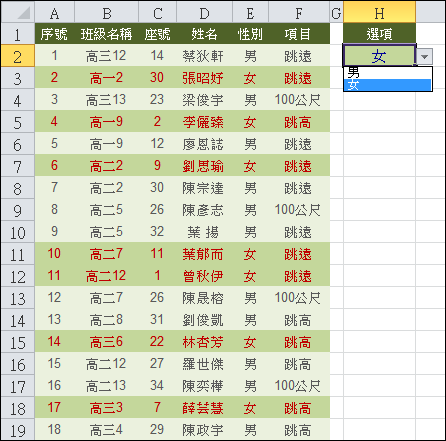Click 100公尺 cell in 陳彥志's row
The width and height of the screenshot is (446, 441).
(x=299, y=210)
